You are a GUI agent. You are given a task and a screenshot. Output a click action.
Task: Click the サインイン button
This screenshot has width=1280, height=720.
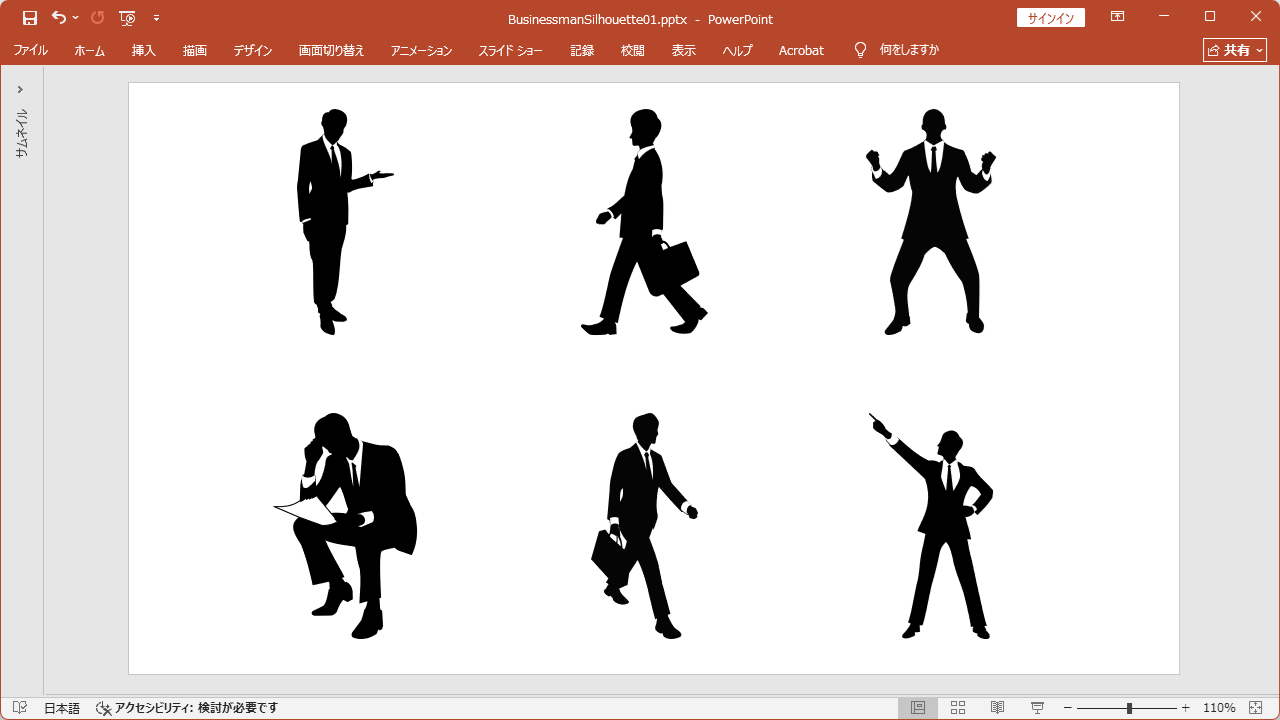click(x=1050, y=18)
